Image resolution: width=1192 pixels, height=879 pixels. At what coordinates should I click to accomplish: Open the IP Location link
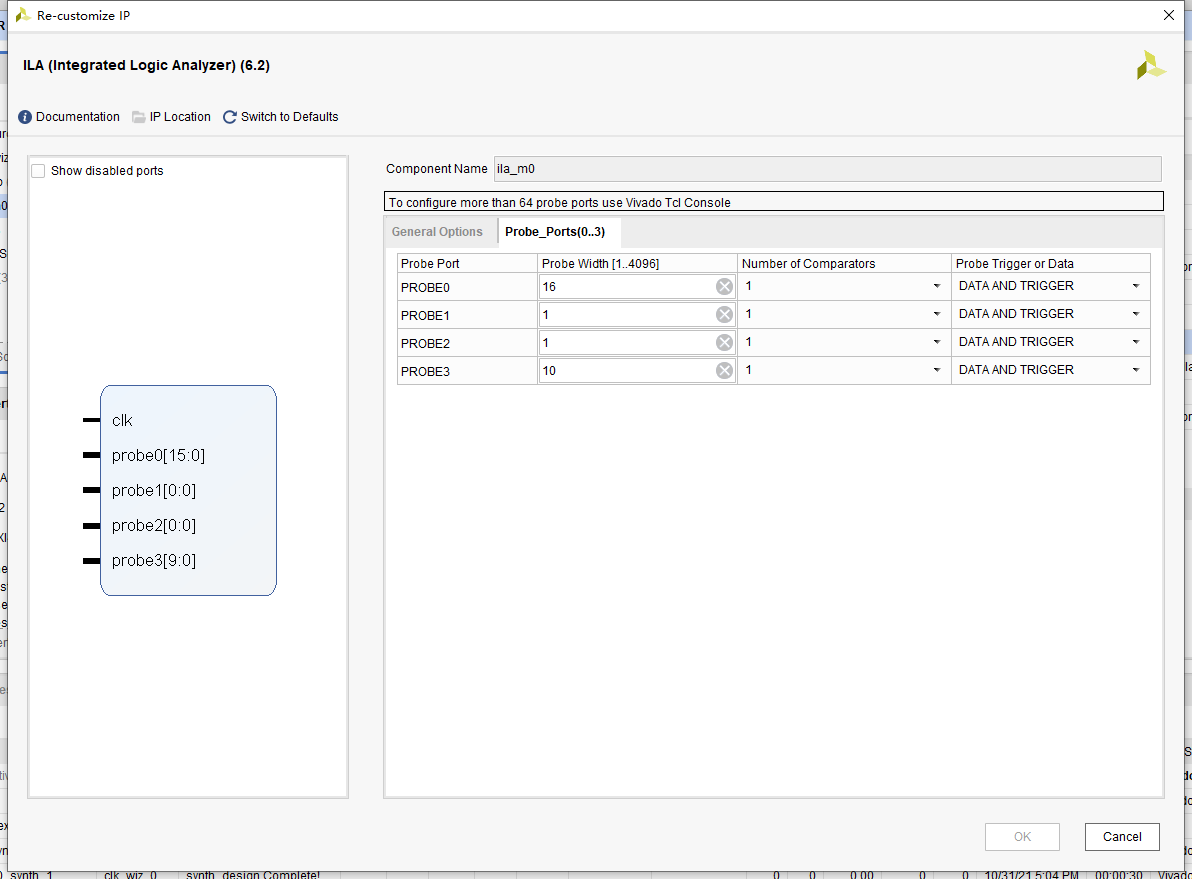point(180,117)
